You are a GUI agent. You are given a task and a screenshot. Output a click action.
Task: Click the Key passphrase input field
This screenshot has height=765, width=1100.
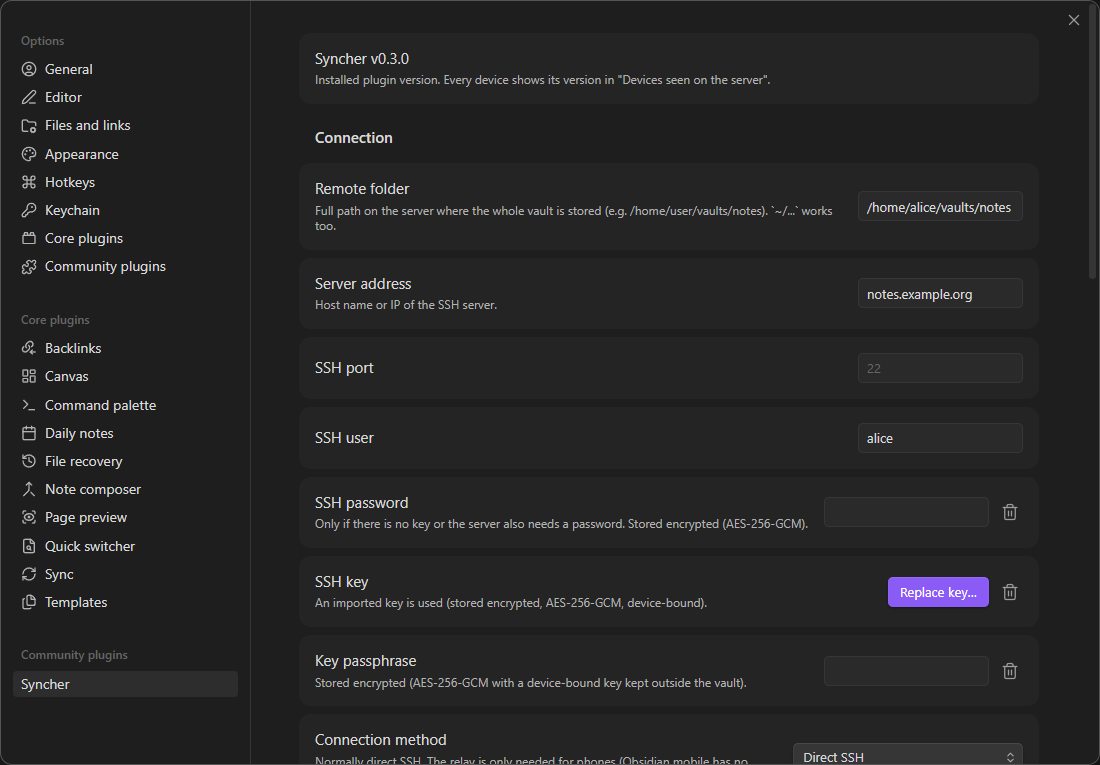point(906,671)
